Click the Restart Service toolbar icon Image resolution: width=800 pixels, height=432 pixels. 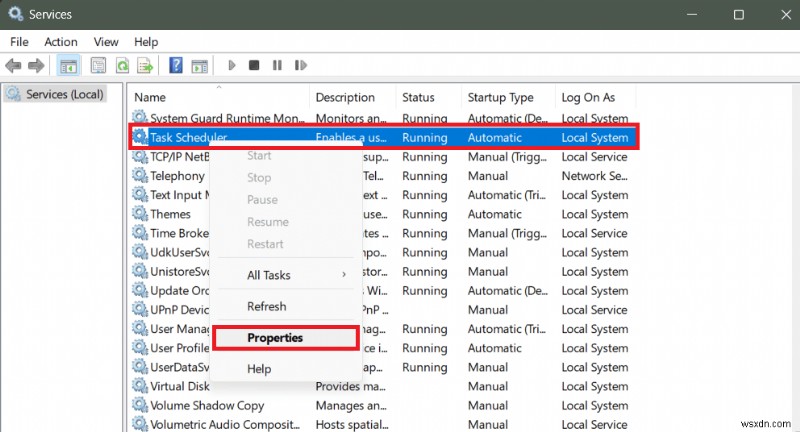(301, 65)
